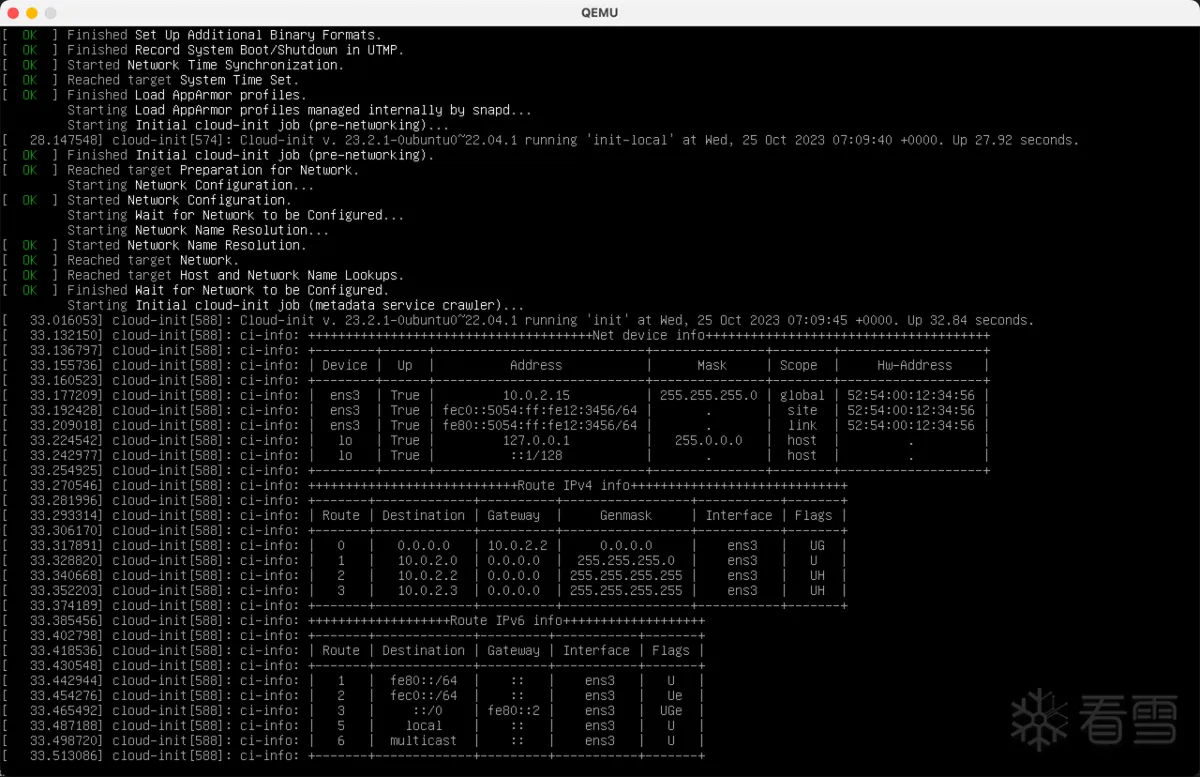This screenshot has height=777, width=1200.
Task: Click the loopback address 127.0.0.1
Action: (x=536, y=440)
